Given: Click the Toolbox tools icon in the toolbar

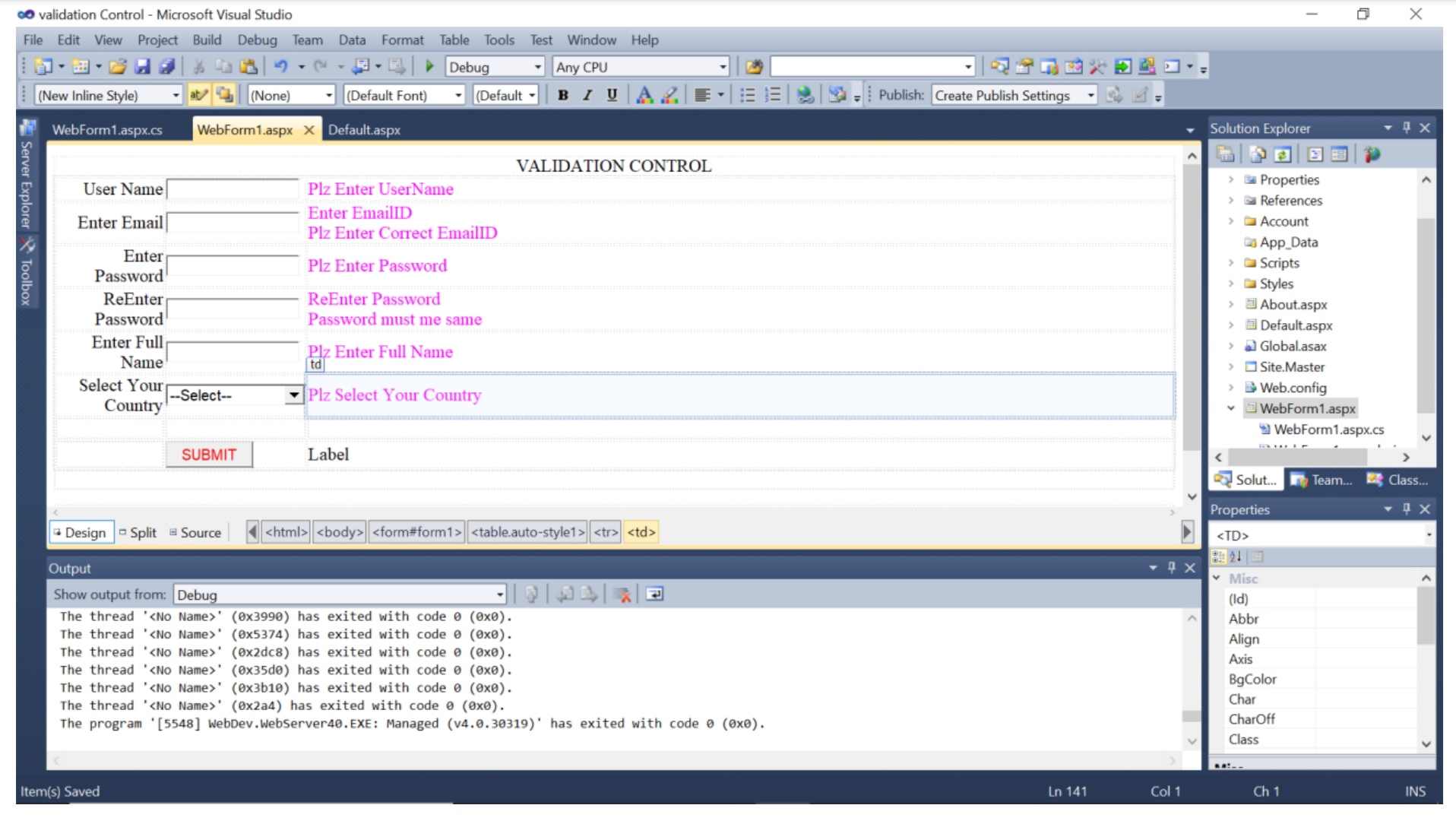Looking at the screenshot, I should [x=1098, y=67].
